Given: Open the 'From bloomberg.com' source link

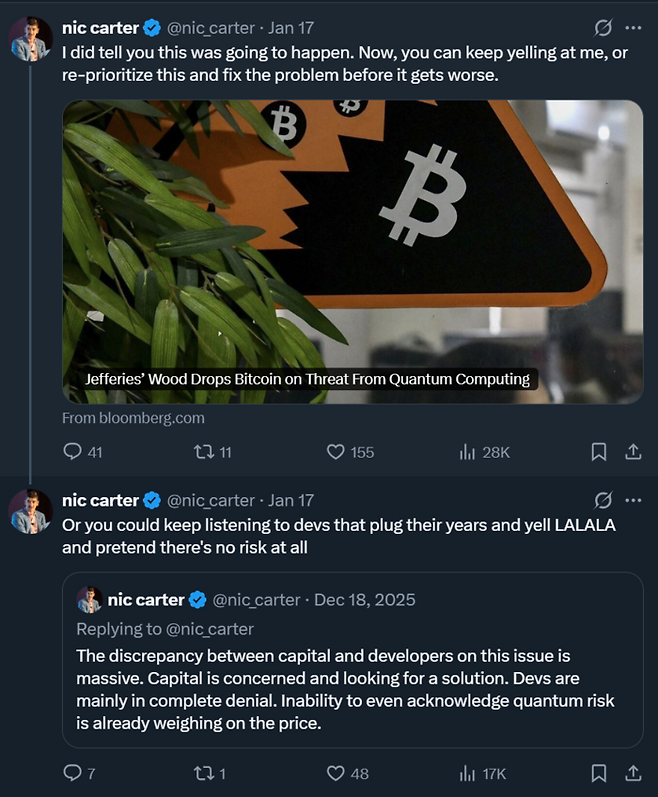Looking at the screenshot, I should pyautogui.click(x=133, y=418).
